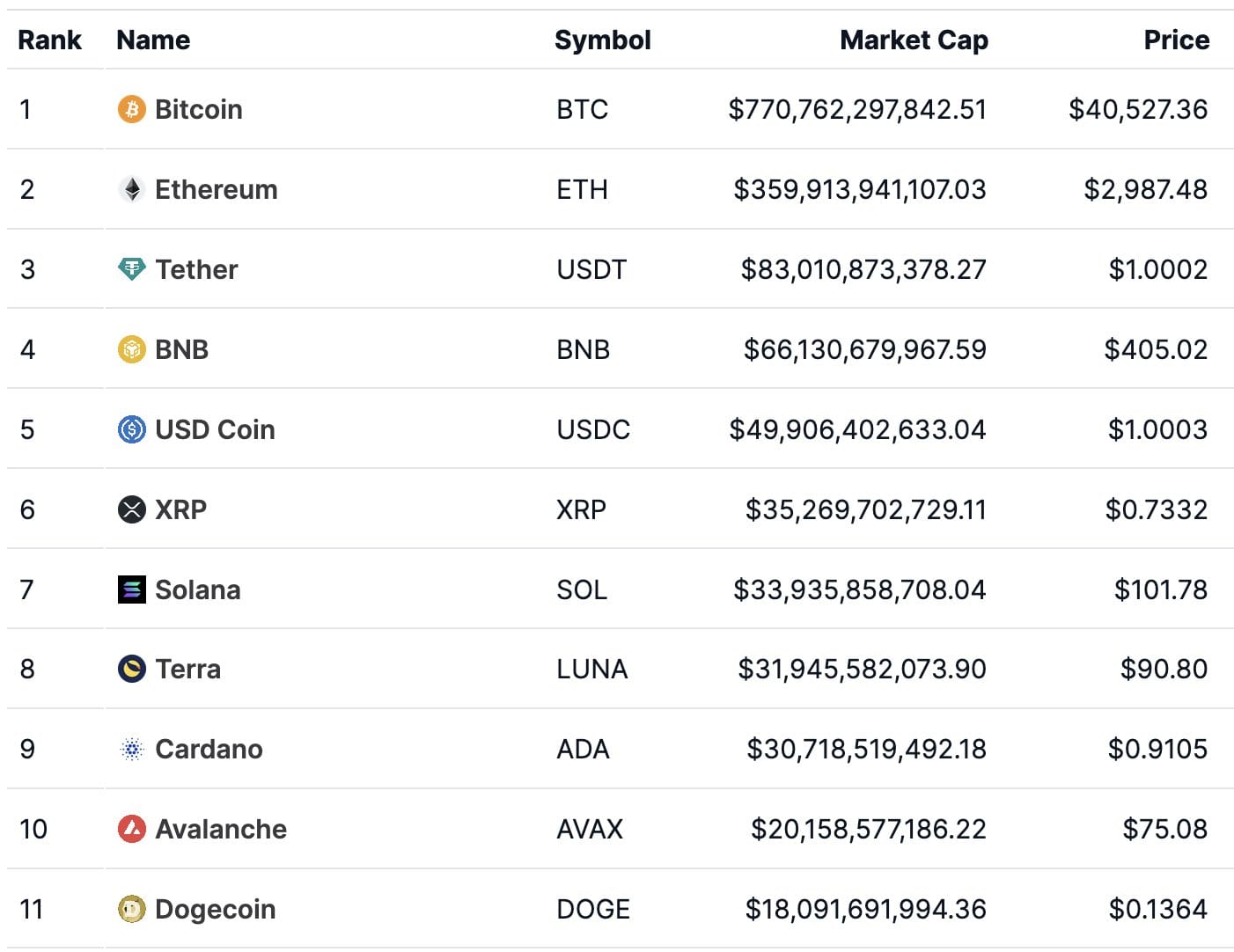Click the Terra moon logo icon

coord(131,669)
